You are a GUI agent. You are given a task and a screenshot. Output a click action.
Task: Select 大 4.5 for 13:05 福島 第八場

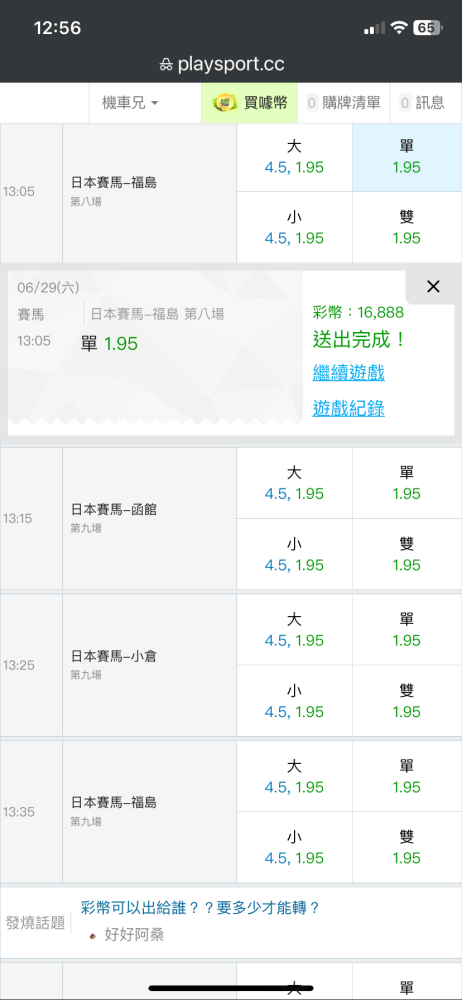(x=294, y=157)
